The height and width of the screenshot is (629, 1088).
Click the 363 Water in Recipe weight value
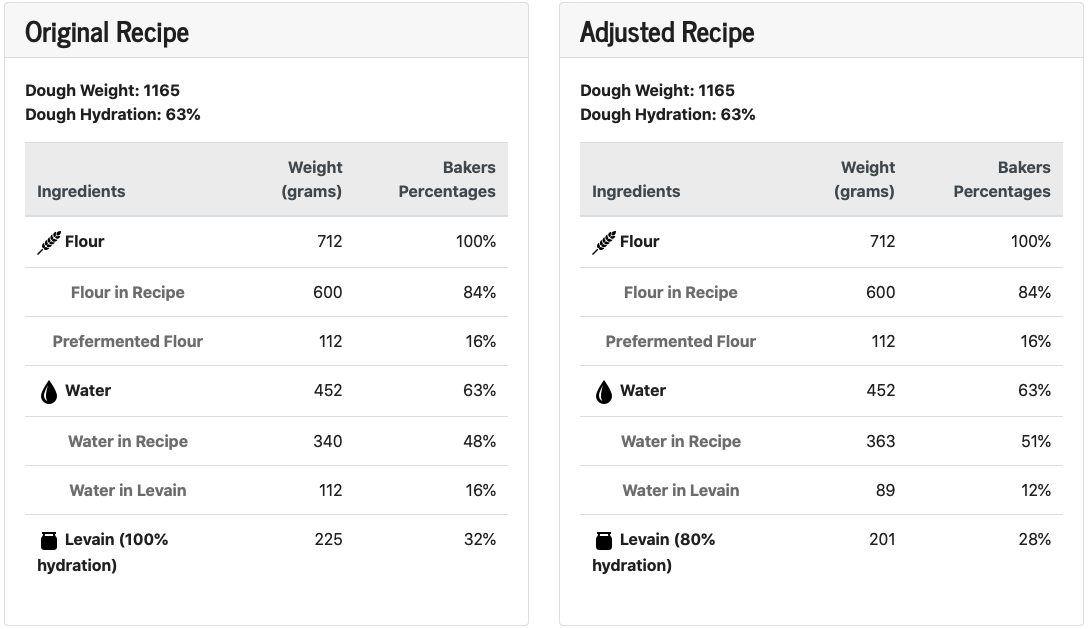880,441
